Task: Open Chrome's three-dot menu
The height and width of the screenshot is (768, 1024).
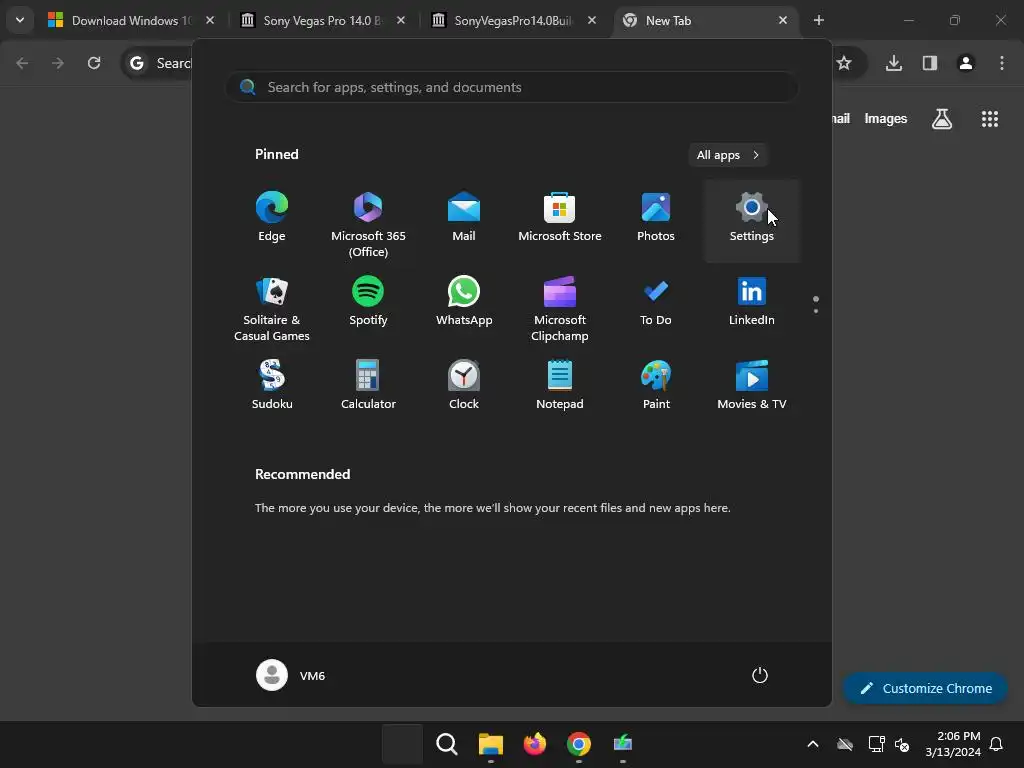Action: click(x=1002, y=63)
